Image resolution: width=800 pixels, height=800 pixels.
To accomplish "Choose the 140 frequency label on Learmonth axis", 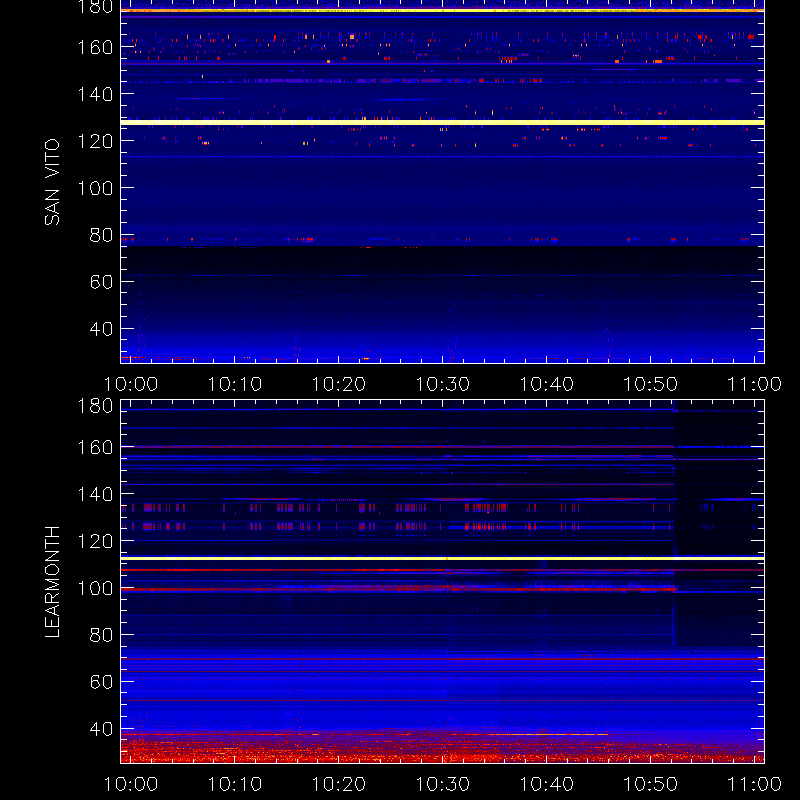I will click(x=95, y=494).
